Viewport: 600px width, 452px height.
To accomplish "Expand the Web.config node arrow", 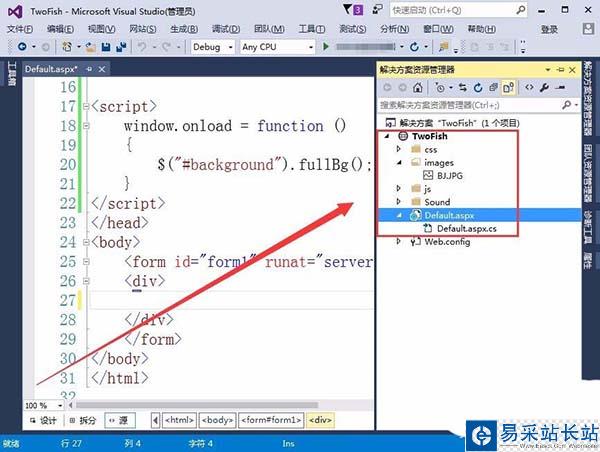I will point(398,241).
